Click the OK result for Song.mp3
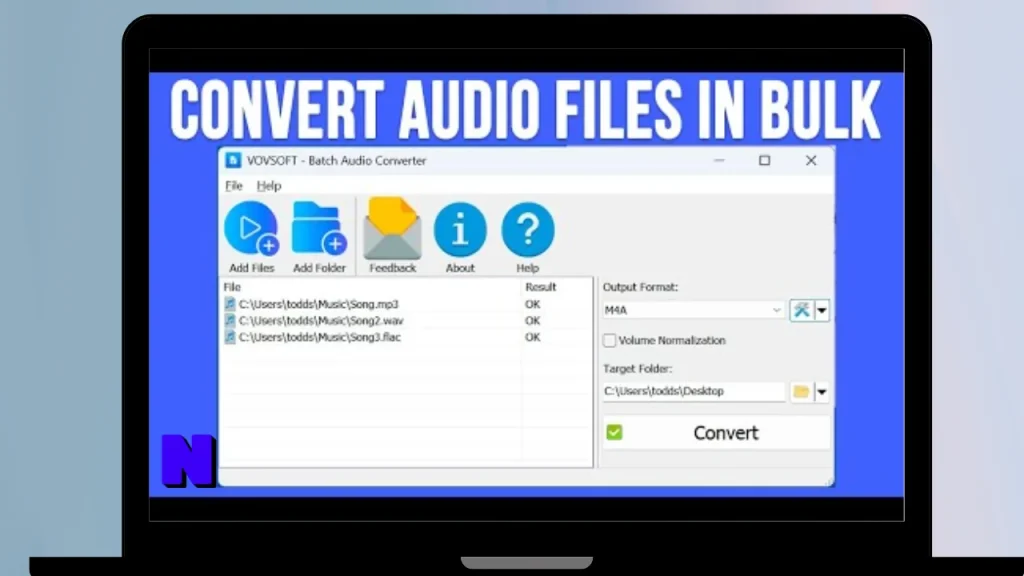Viewport: 1024px width, 576px height. pyautogui.click(x=532, y=304)
